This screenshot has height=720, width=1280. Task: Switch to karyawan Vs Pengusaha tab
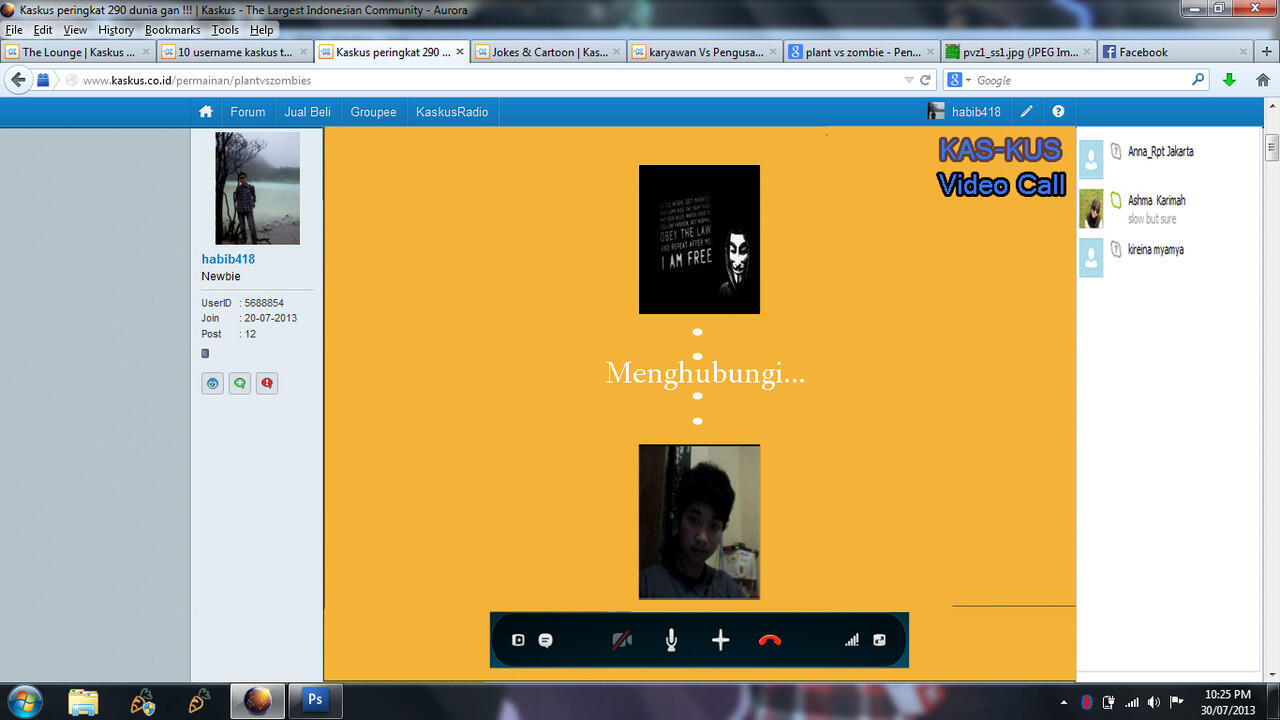pos(706,52)
